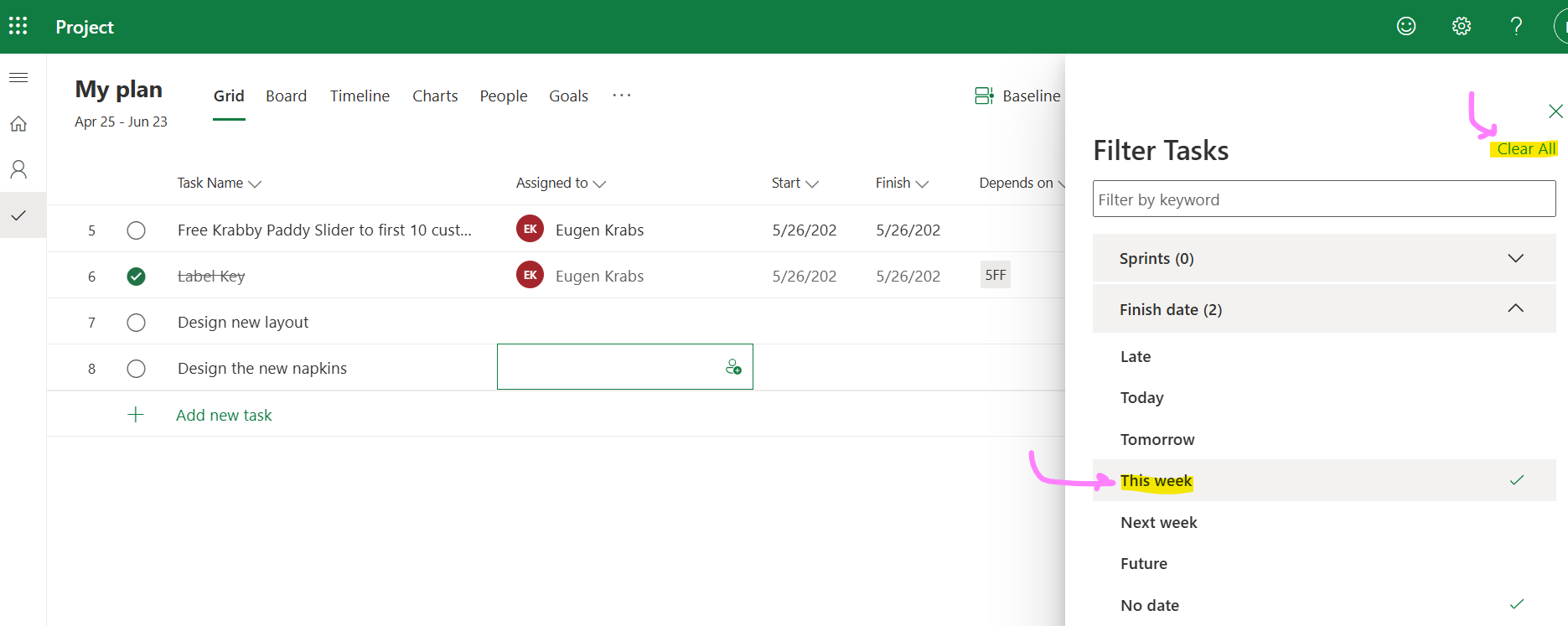Open the Design the new napkins task name
The width and height of the screenshot is (1568, 626).
262,369
